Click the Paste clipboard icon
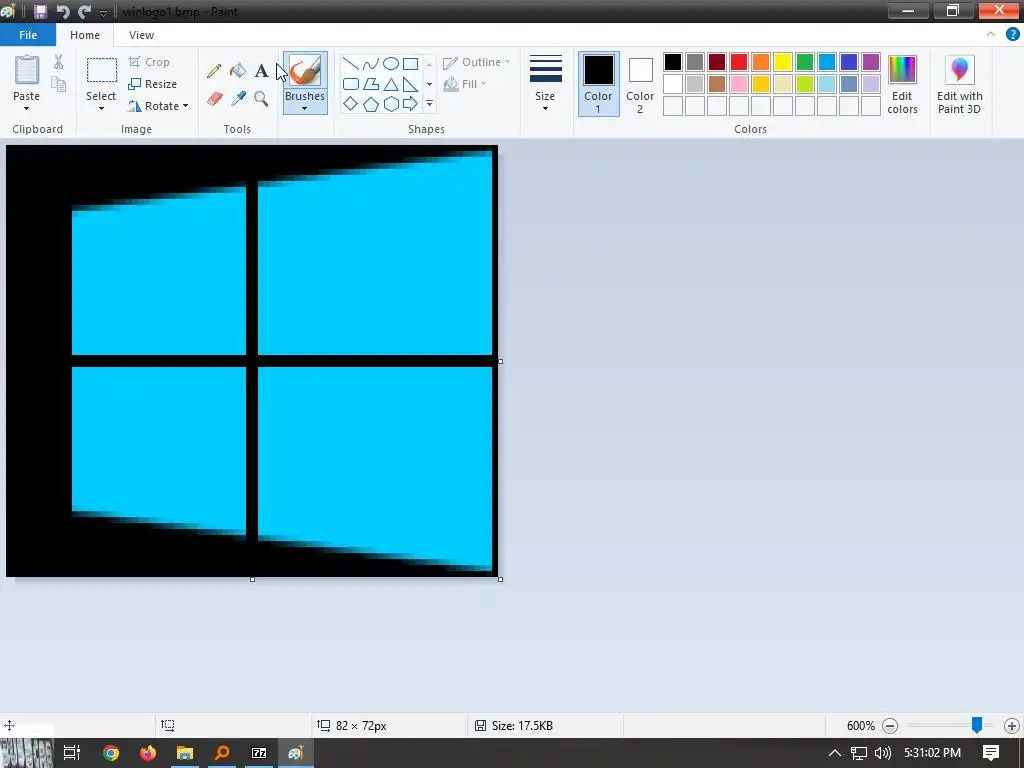Viewport: 1024px width, 768px height. point(27,69)
